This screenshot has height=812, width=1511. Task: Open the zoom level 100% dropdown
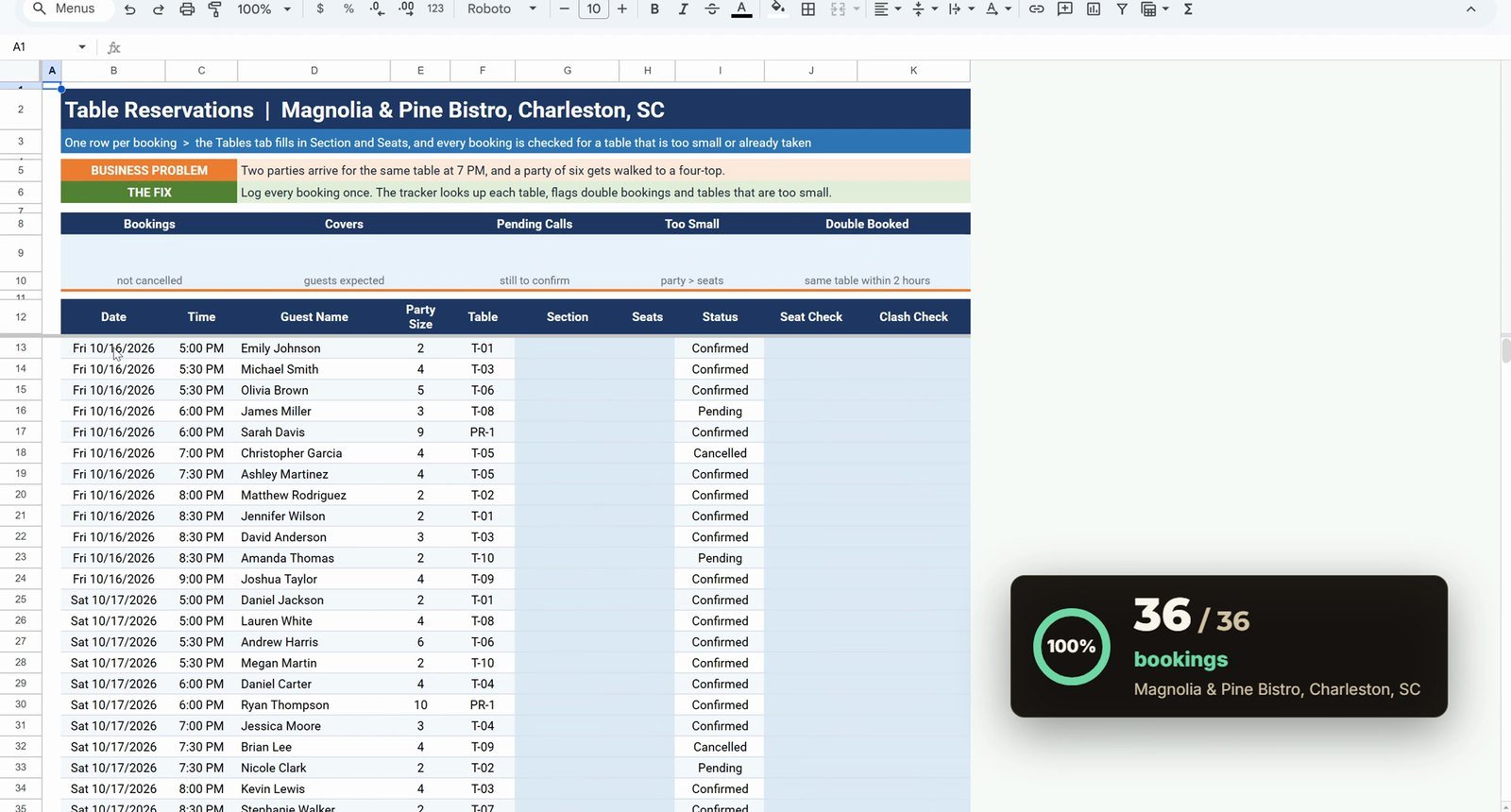[x=263, y=8]
